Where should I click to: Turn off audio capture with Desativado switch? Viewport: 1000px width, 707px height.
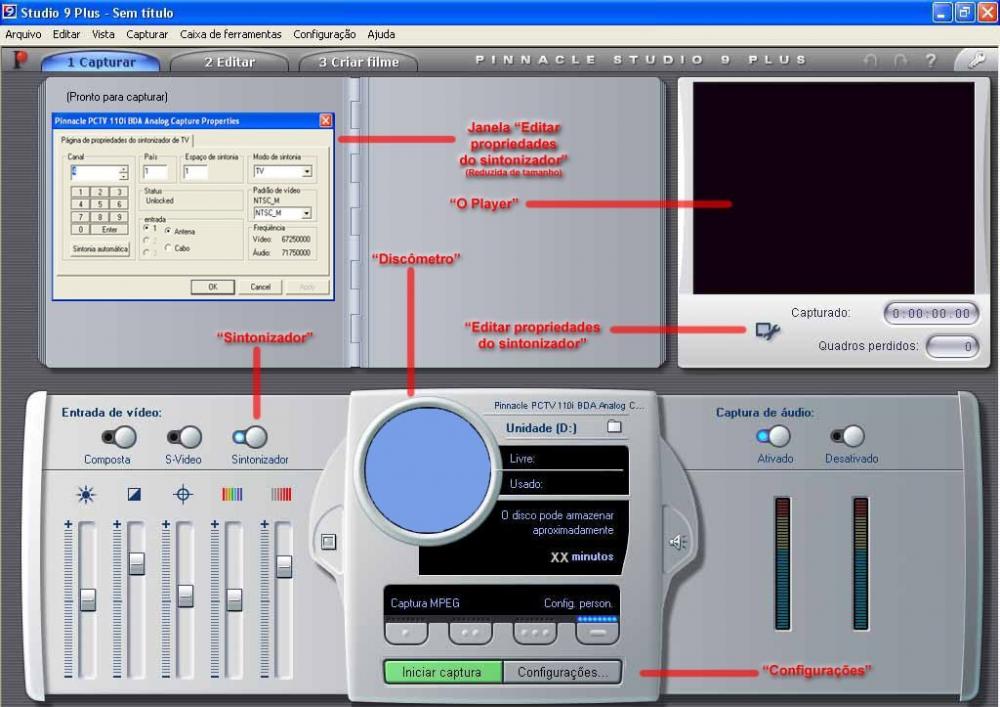(848, 436)
